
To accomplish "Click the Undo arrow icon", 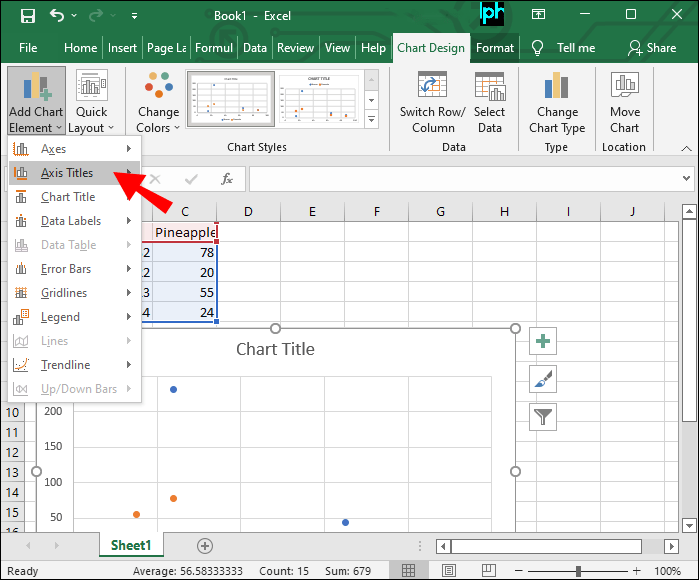I will (x=57, y=16).
